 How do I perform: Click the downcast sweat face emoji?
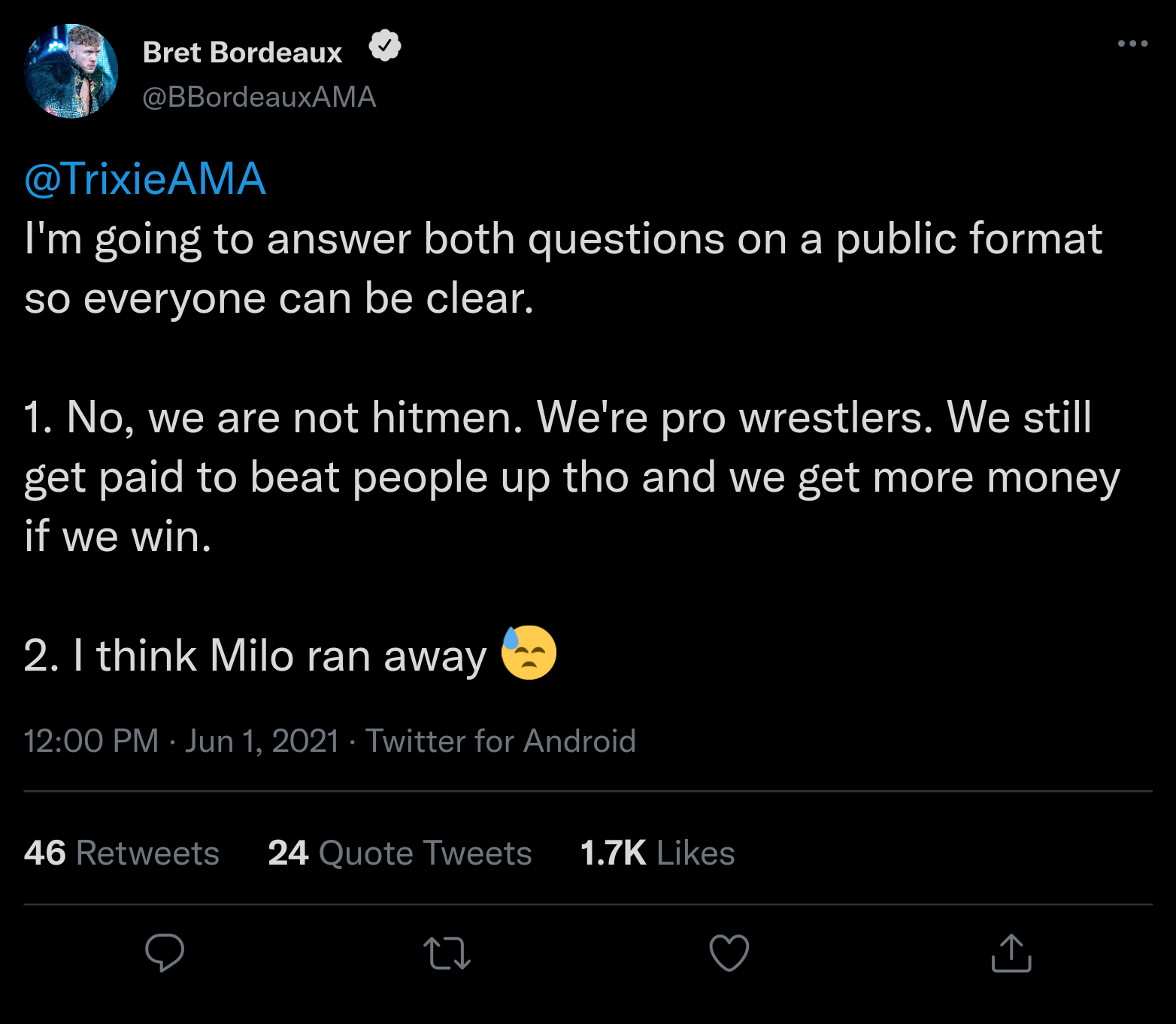529,653
